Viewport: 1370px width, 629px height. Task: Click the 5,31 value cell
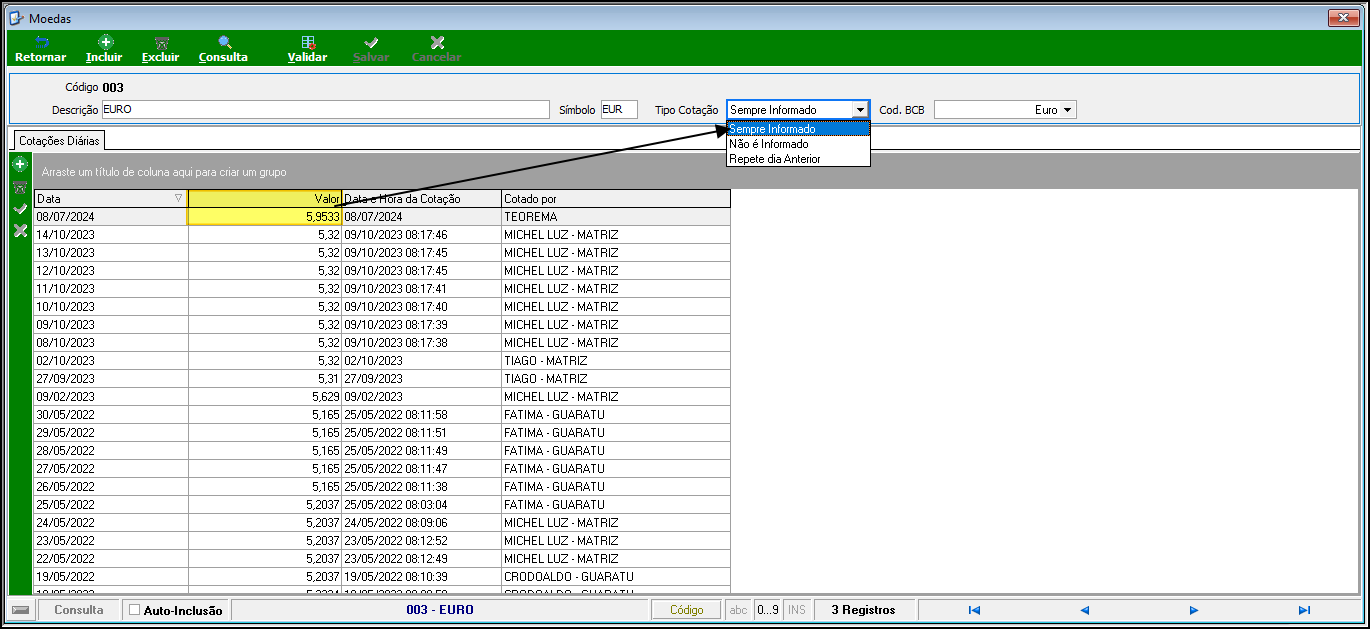(x=265, y=379)
